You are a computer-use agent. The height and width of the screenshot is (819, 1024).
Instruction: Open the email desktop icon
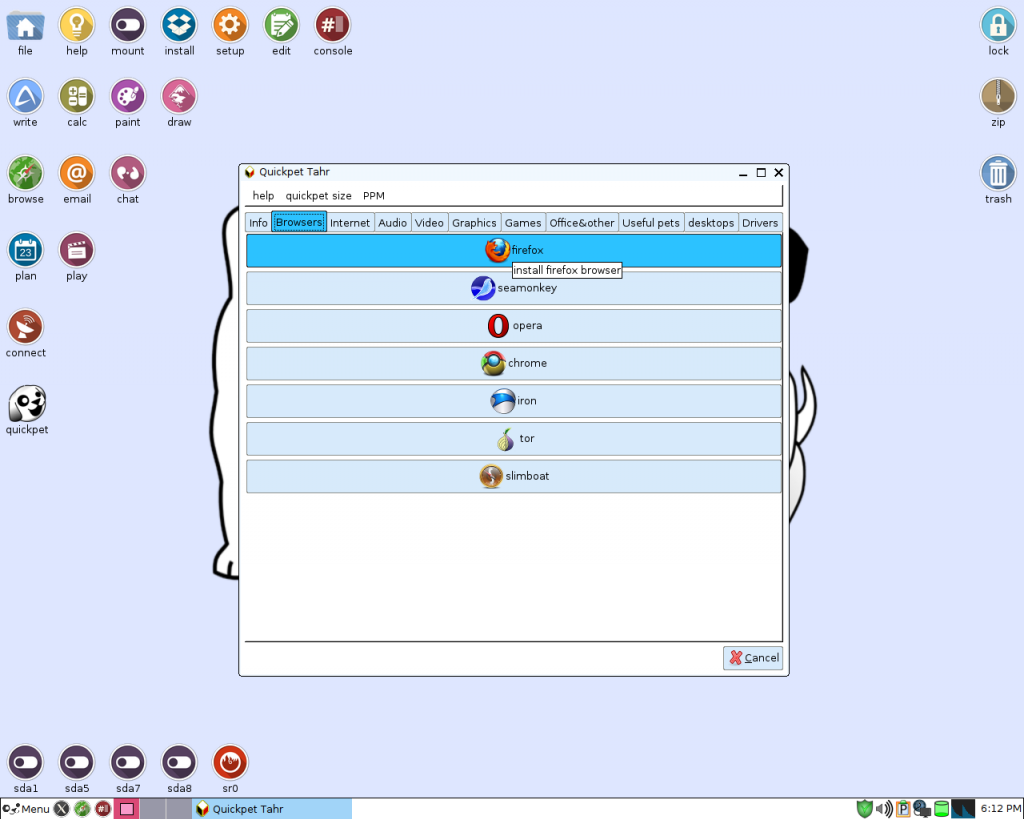[x=77, y=180]
